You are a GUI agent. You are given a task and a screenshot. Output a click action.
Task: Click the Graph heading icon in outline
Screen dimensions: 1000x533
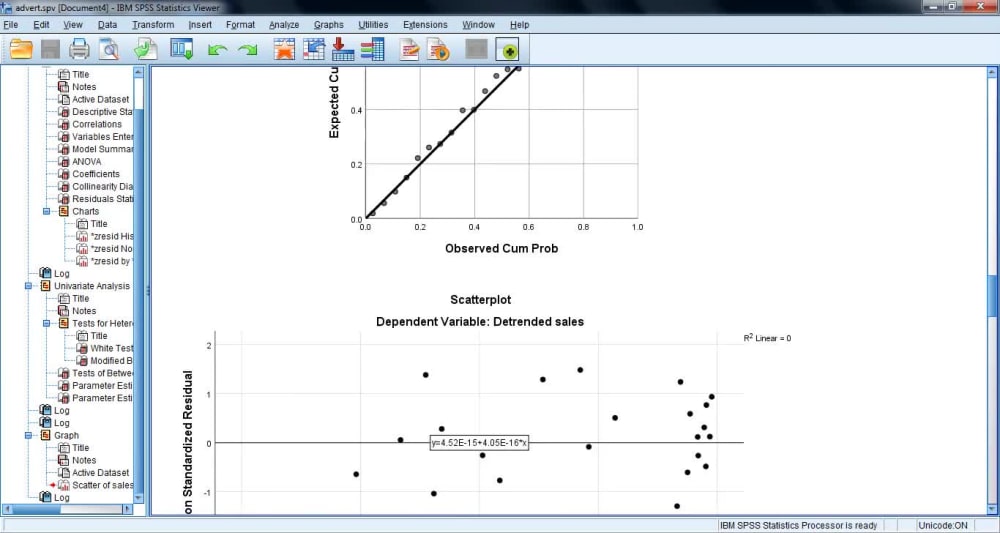(x=45, y=435)
